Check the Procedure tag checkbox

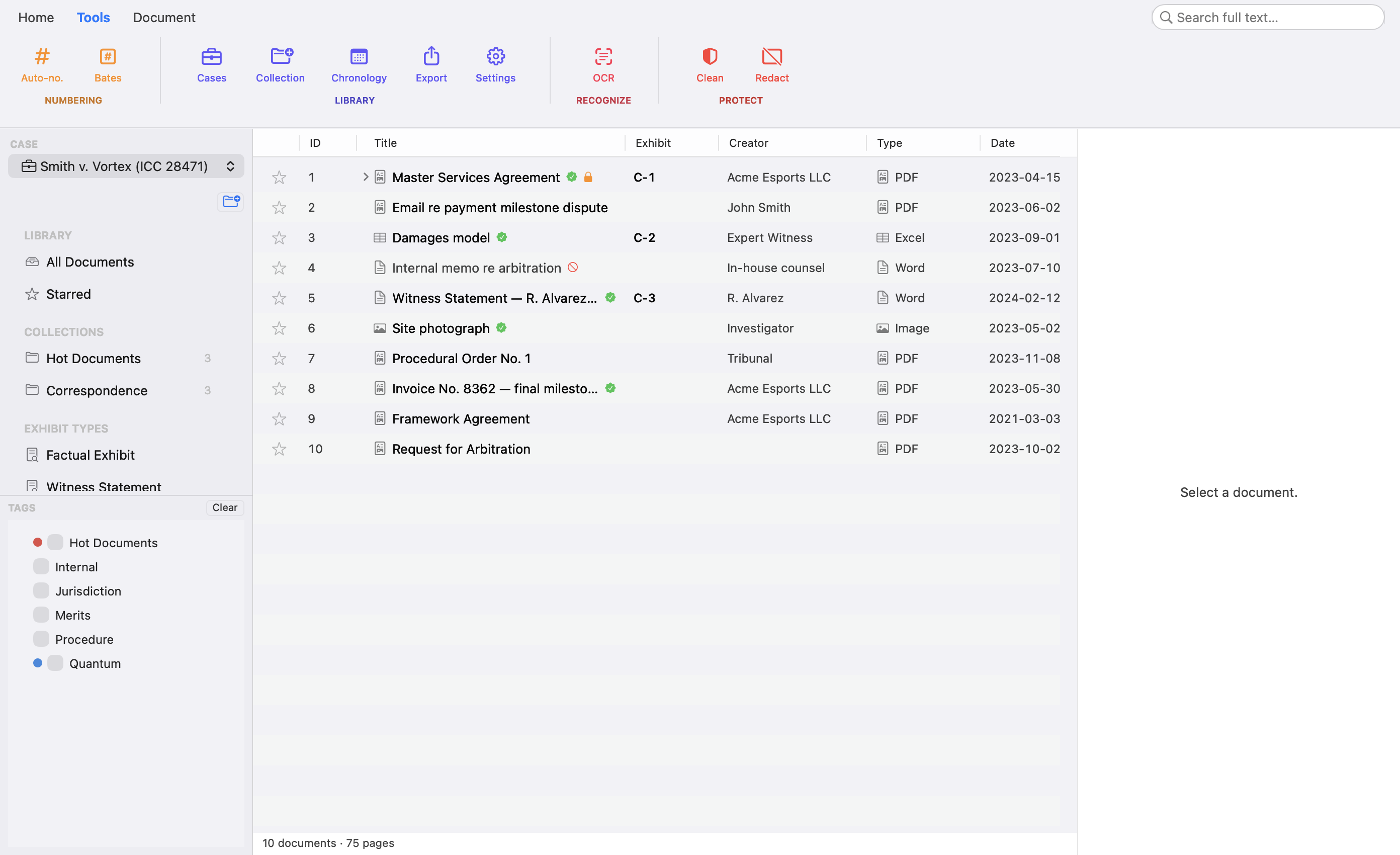tap(41, 639)
